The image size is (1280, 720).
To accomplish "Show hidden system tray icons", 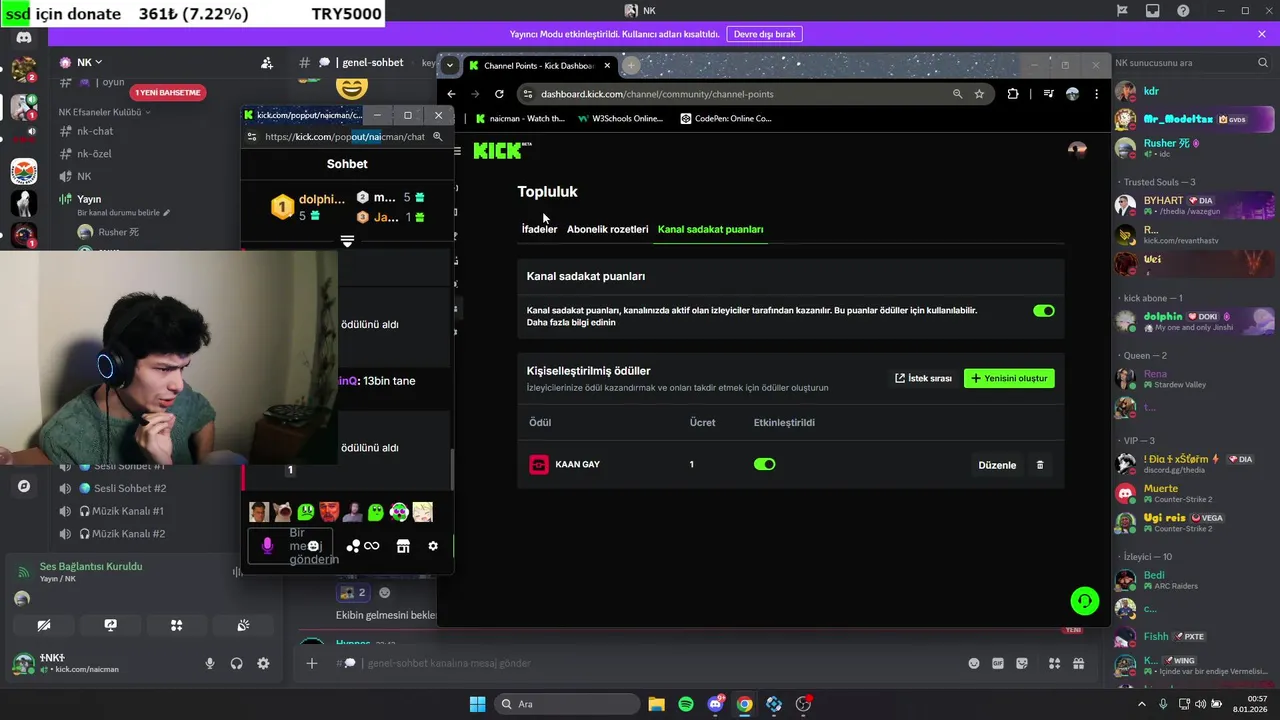I will (1143, 704).
